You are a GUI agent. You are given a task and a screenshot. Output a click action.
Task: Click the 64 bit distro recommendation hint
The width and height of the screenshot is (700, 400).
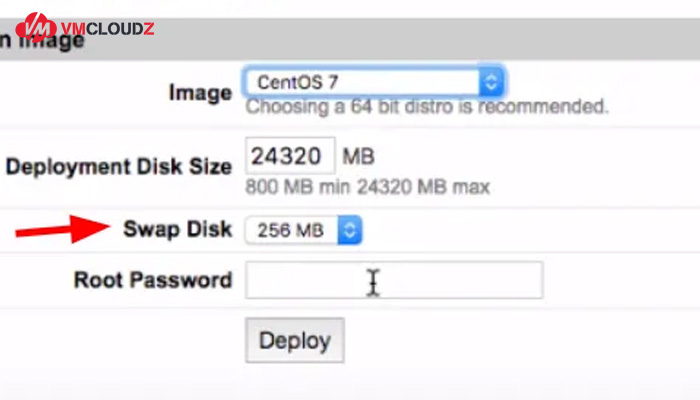[x=427, y=107]
